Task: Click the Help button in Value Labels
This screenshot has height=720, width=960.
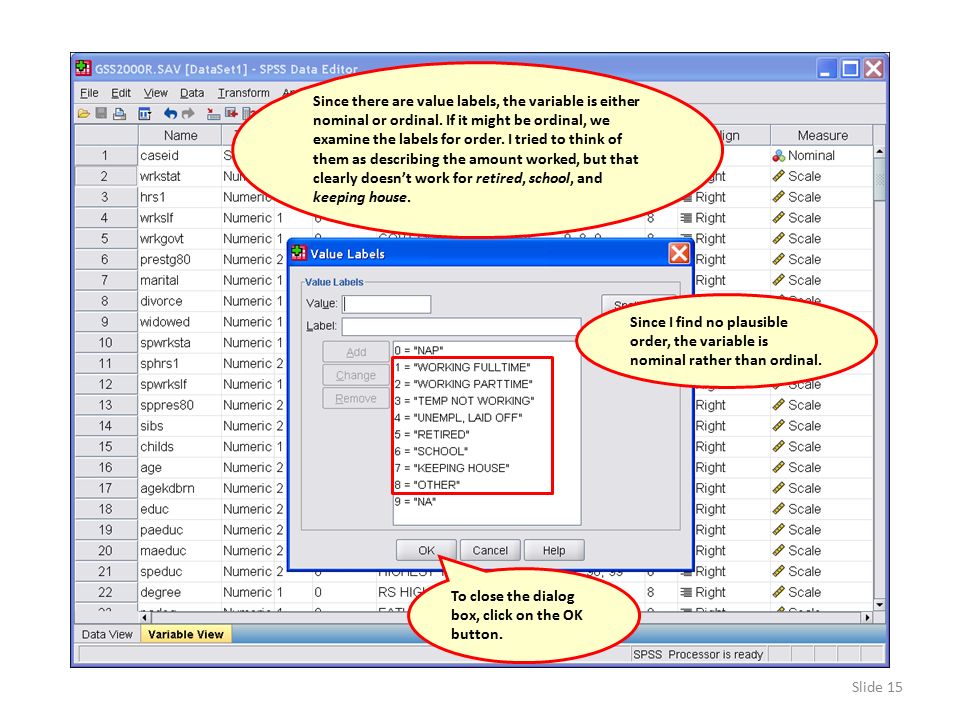Action: pyautogui.click(x=554, y=550)
